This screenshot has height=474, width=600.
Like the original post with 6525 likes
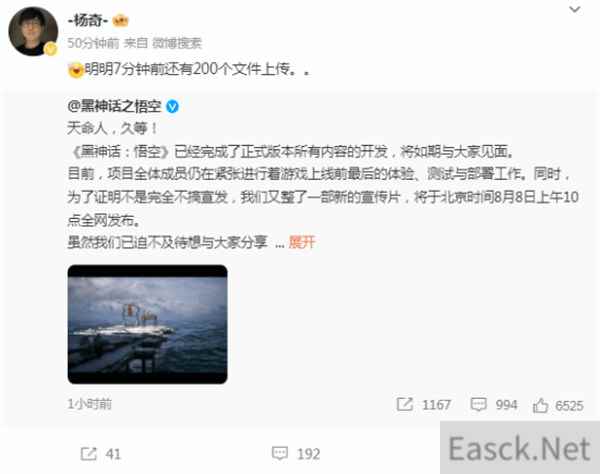click(558, 405)
